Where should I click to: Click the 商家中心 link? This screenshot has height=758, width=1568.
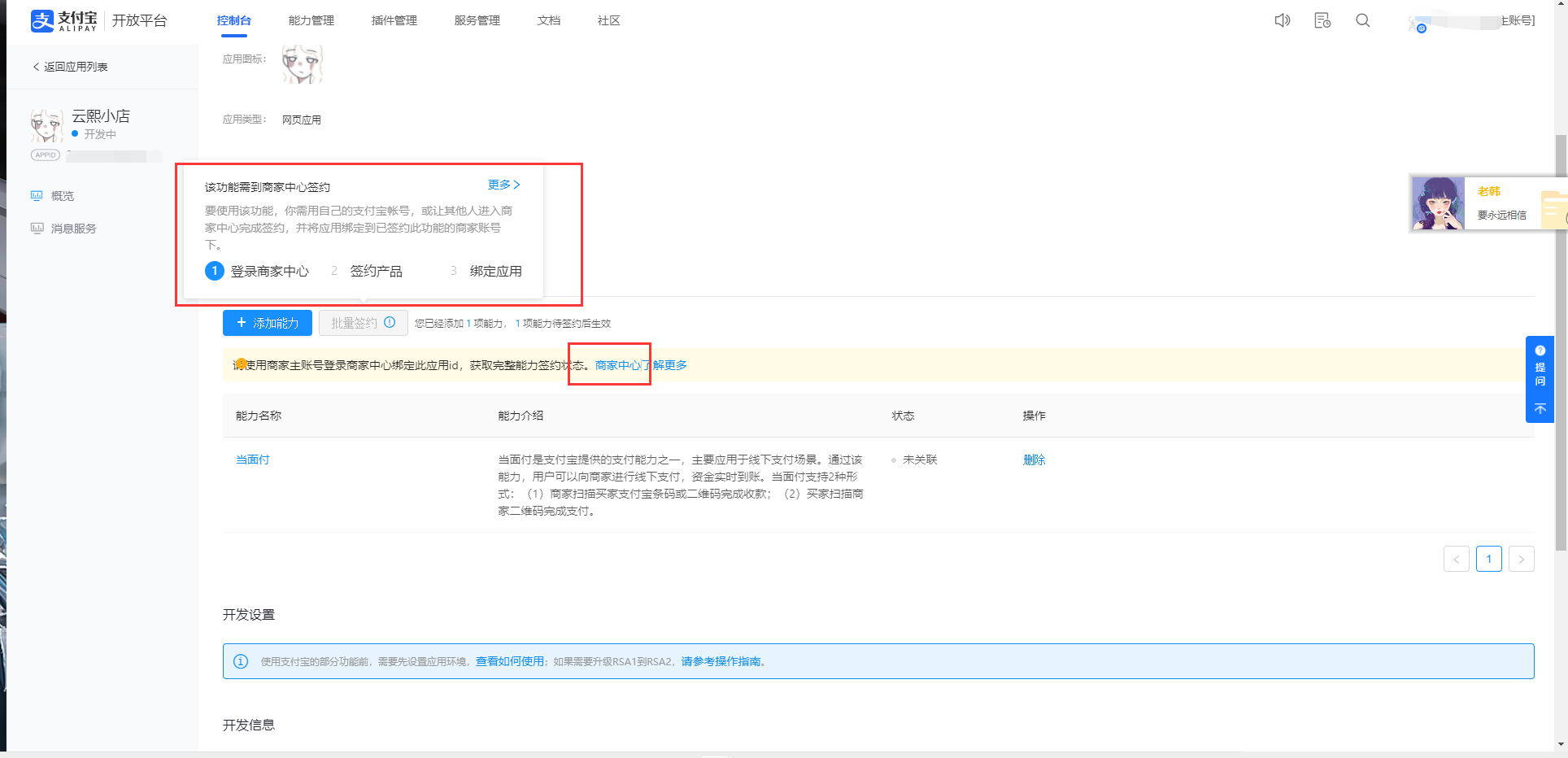(x=617, y=365)
